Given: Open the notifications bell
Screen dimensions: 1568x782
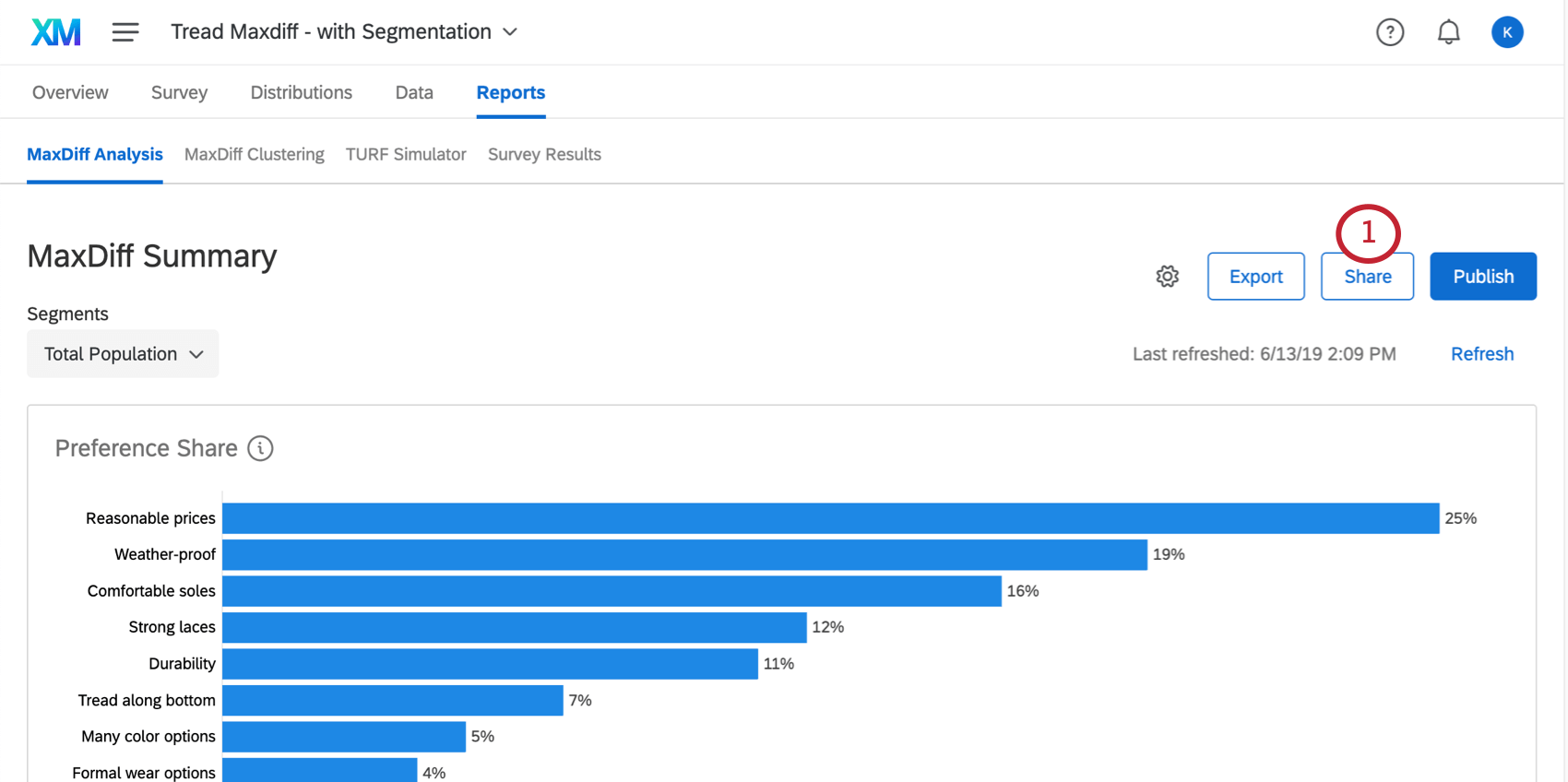Looking at the screenshot, I should [1448, 31].
